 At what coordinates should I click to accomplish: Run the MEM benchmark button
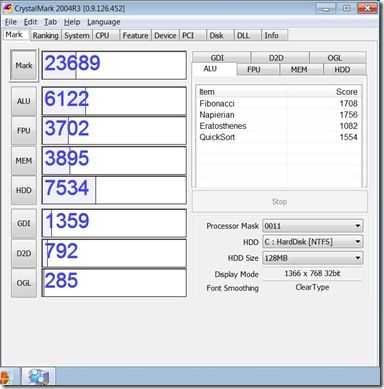click(24, 161)
